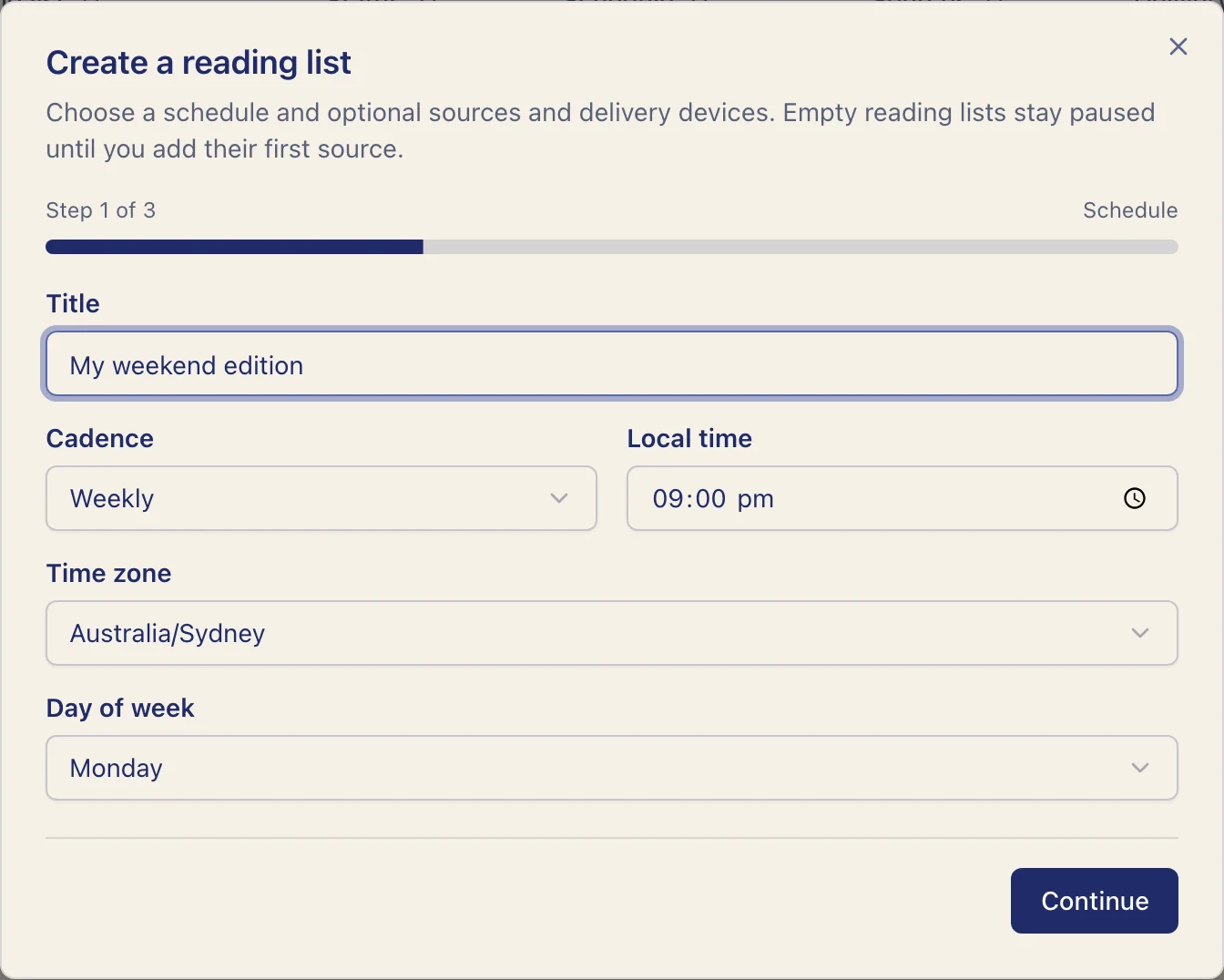The image size is (1224, 980).
Task: Click the 'Day of week' field label
Action: click(120, 708)
